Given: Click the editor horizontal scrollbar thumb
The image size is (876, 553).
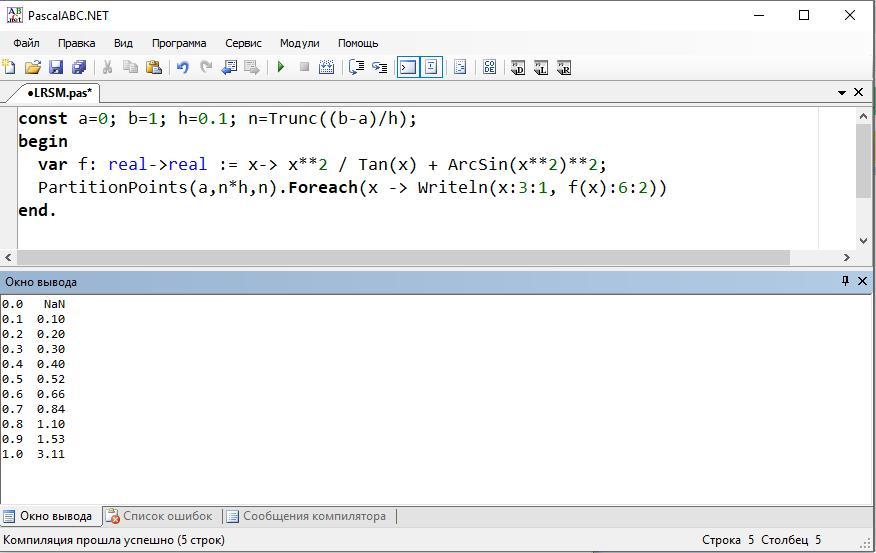Looking at the screenshot, I should pos(403,258).
